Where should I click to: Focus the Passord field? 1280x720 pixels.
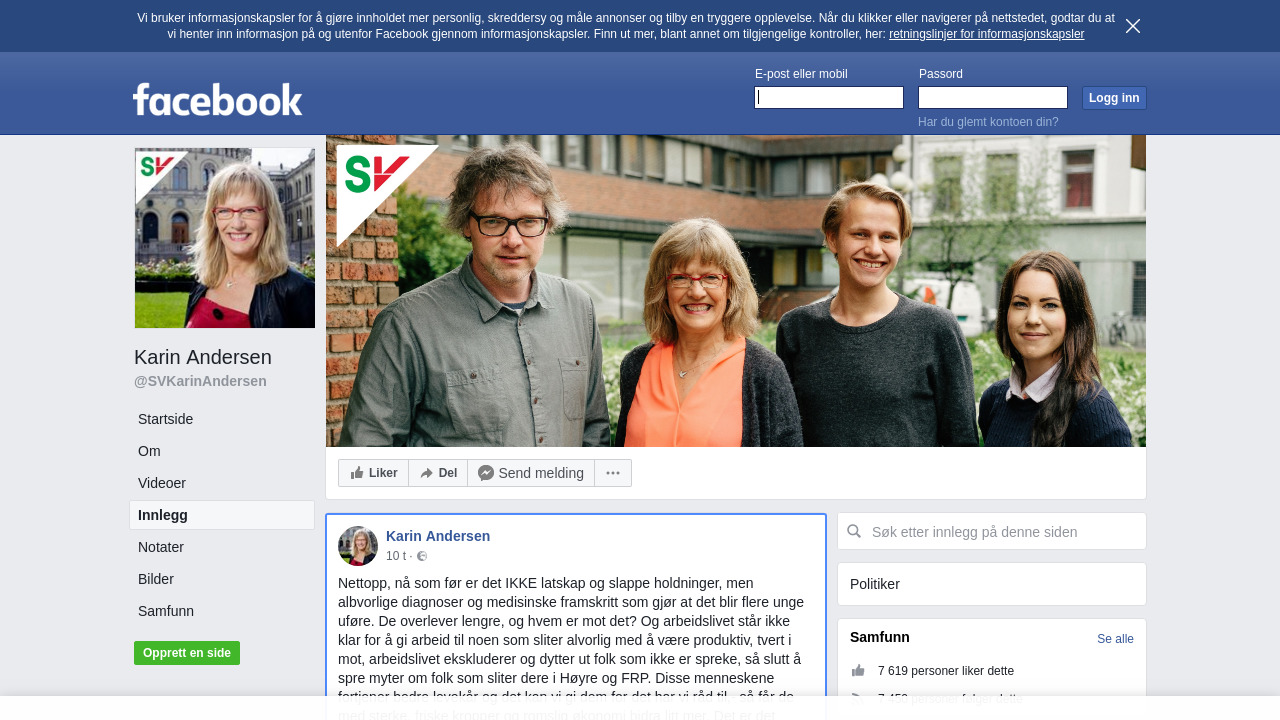coord(993,97)
